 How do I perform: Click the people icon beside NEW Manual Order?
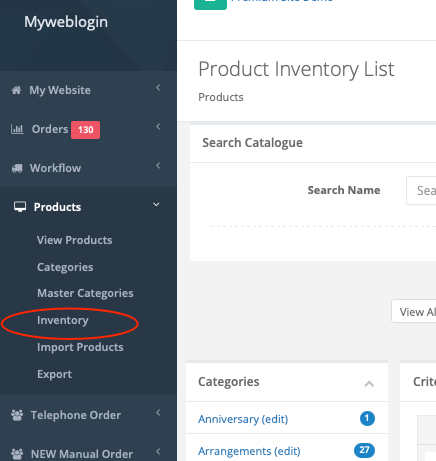click(x=17, y=454)
